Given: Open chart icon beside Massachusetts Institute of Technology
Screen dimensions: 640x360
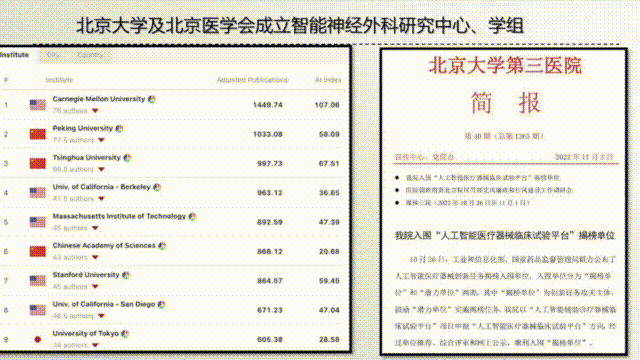Looking at the screenshot, I should pyautogui.click(x=192, y=217).
